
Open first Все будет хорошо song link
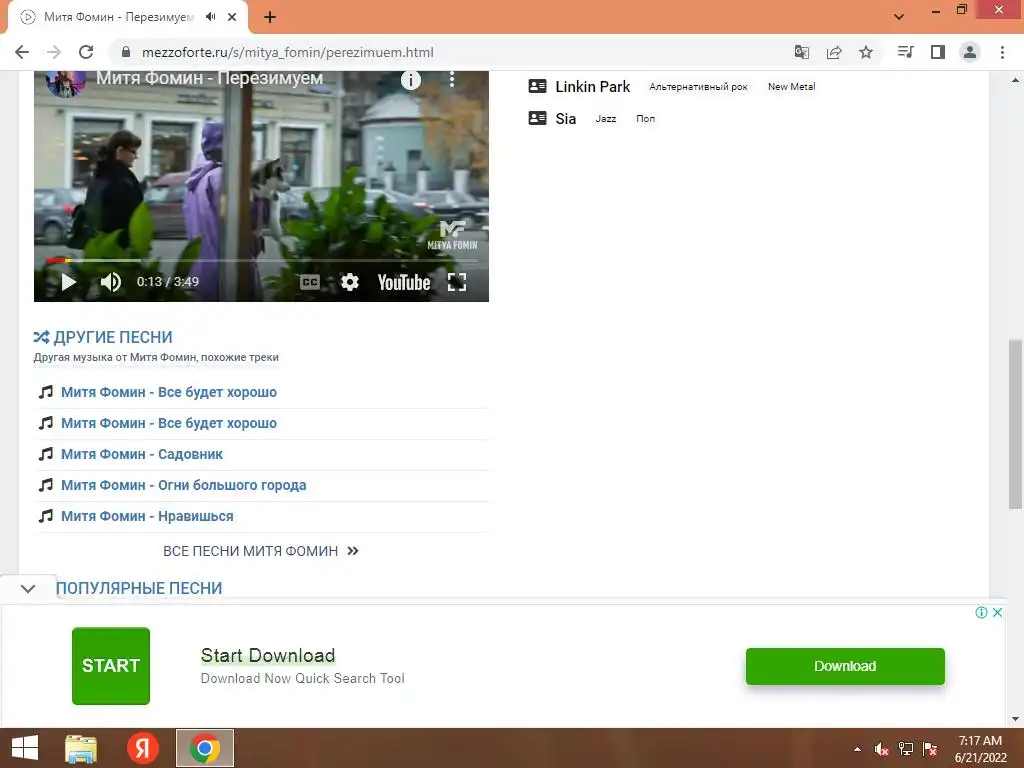168,392
